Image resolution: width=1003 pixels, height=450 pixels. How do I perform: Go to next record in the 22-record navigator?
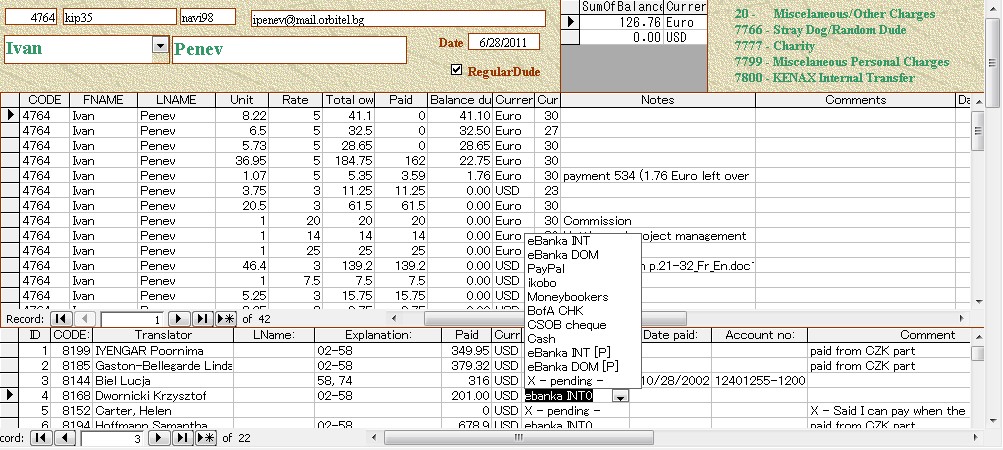[x=159, y=438]
